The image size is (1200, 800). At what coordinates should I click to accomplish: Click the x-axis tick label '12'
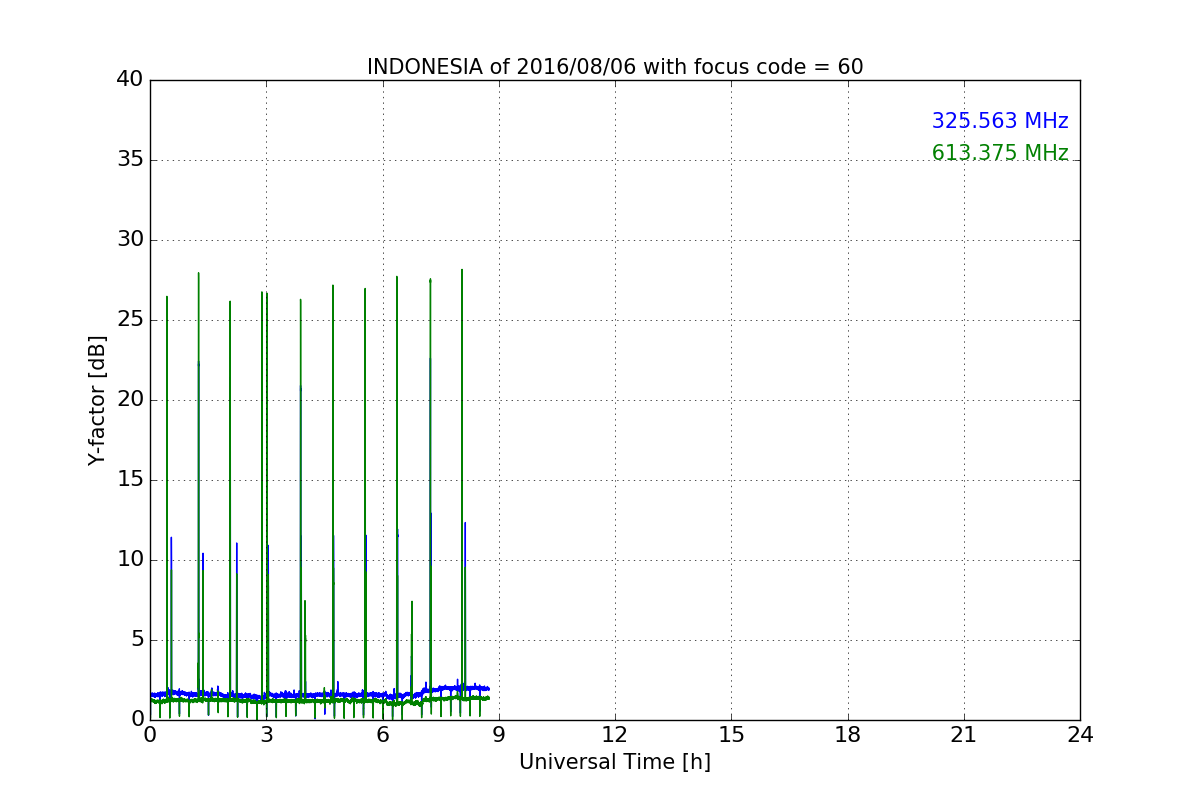click(x=615, y=735)
